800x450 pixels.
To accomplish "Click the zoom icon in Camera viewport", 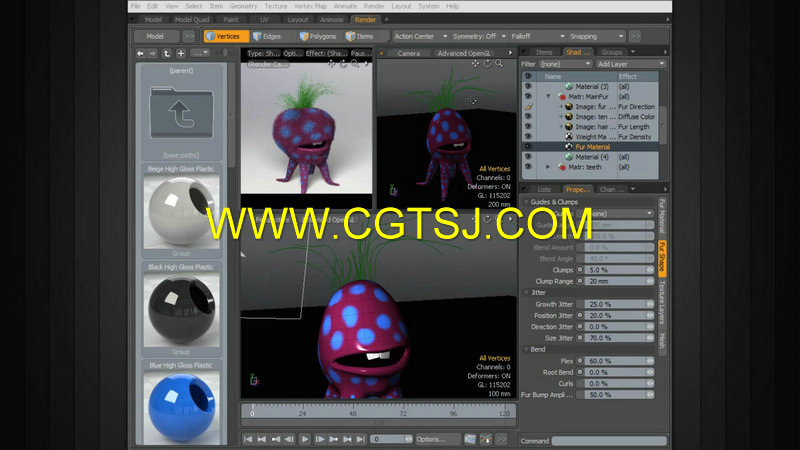I will pyautogui.click(x=499, y=63).
